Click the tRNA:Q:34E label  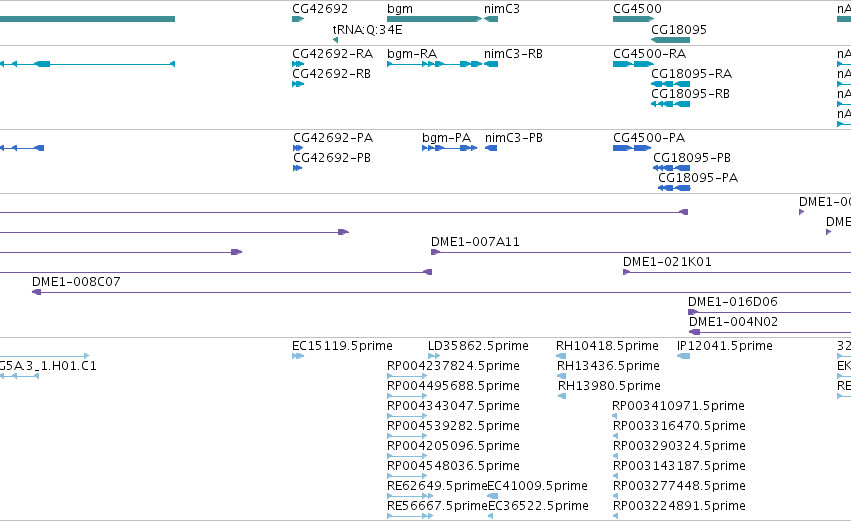tap(367, 30)
